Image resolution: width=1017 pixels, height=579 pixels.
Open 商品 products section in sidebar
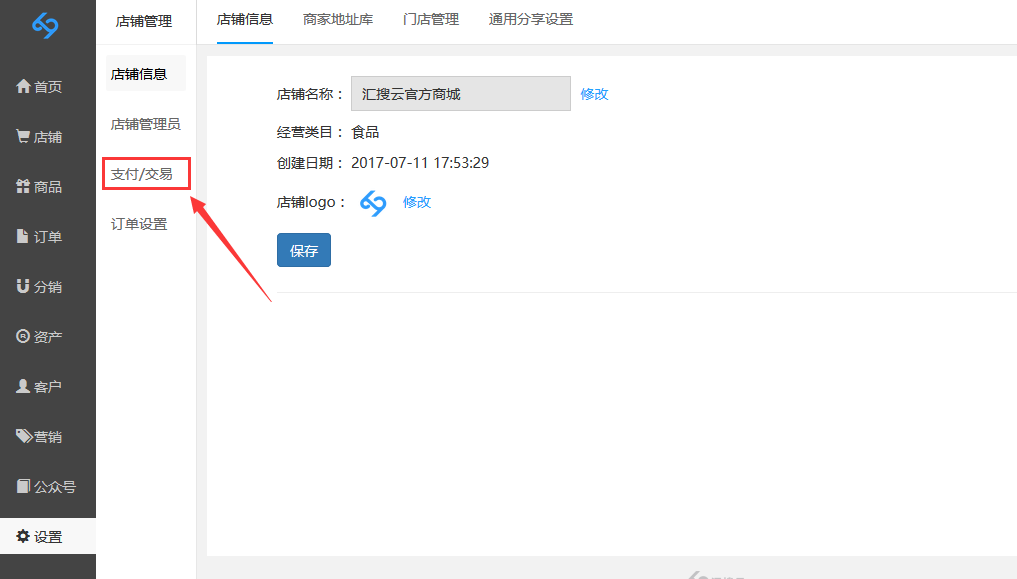tap(40, 187)
